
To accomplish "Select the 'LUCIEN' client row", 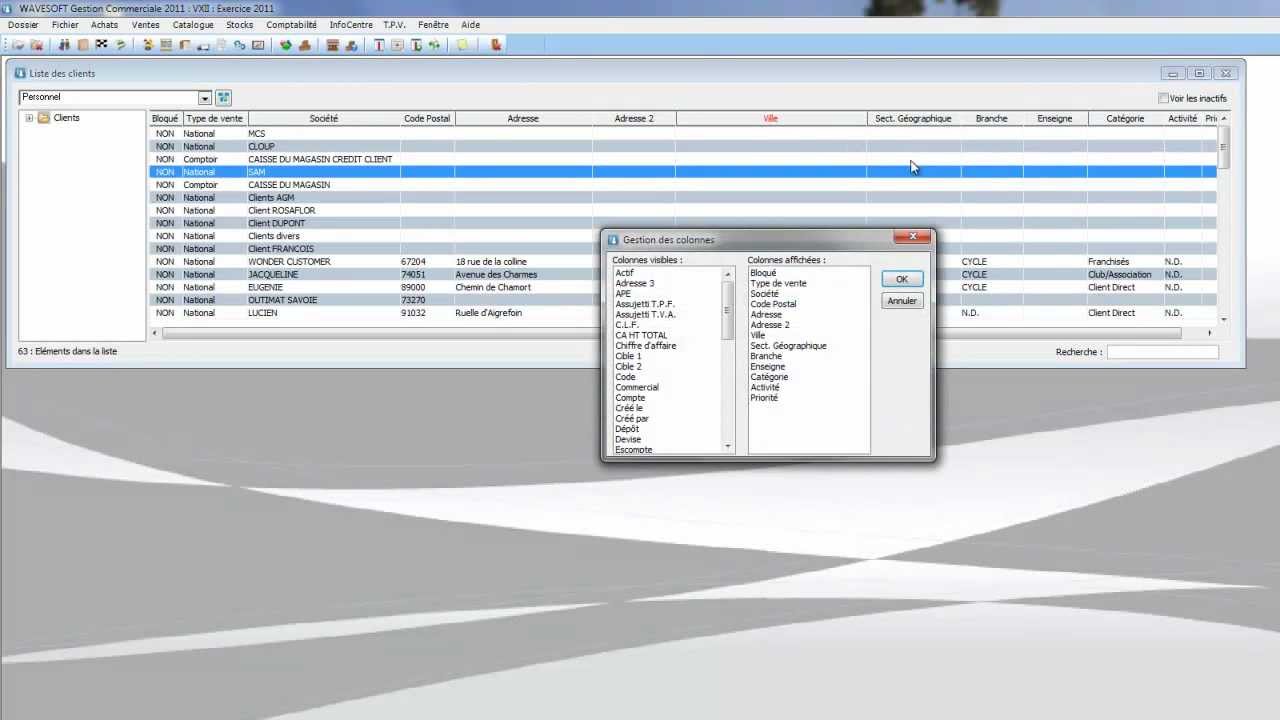I will (x=683, y=313).
